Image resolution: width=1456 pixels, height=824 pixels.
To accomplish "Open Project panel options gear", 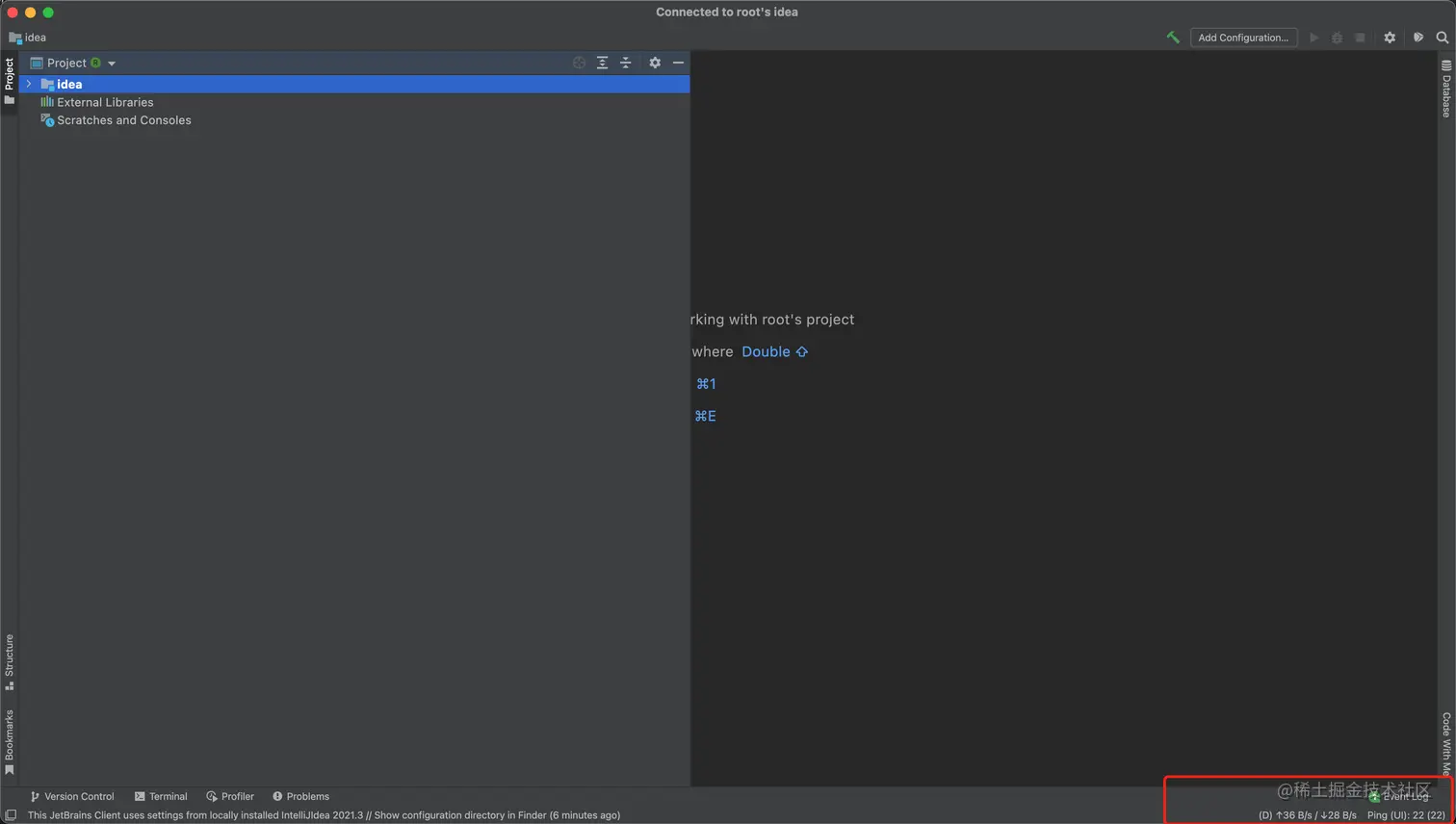I will (x=655, y=63).
